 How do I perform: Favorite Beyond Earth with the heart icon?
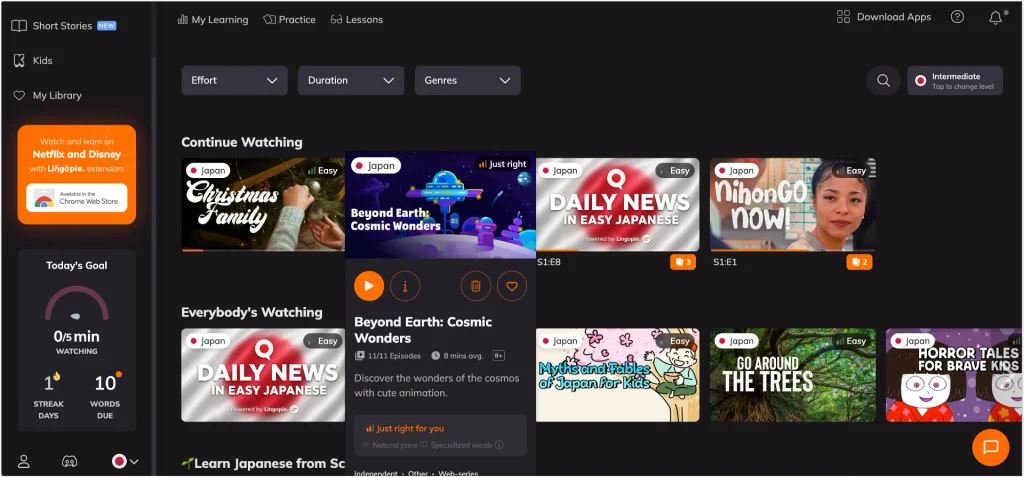pyautogui.click(x=511, y=286)
